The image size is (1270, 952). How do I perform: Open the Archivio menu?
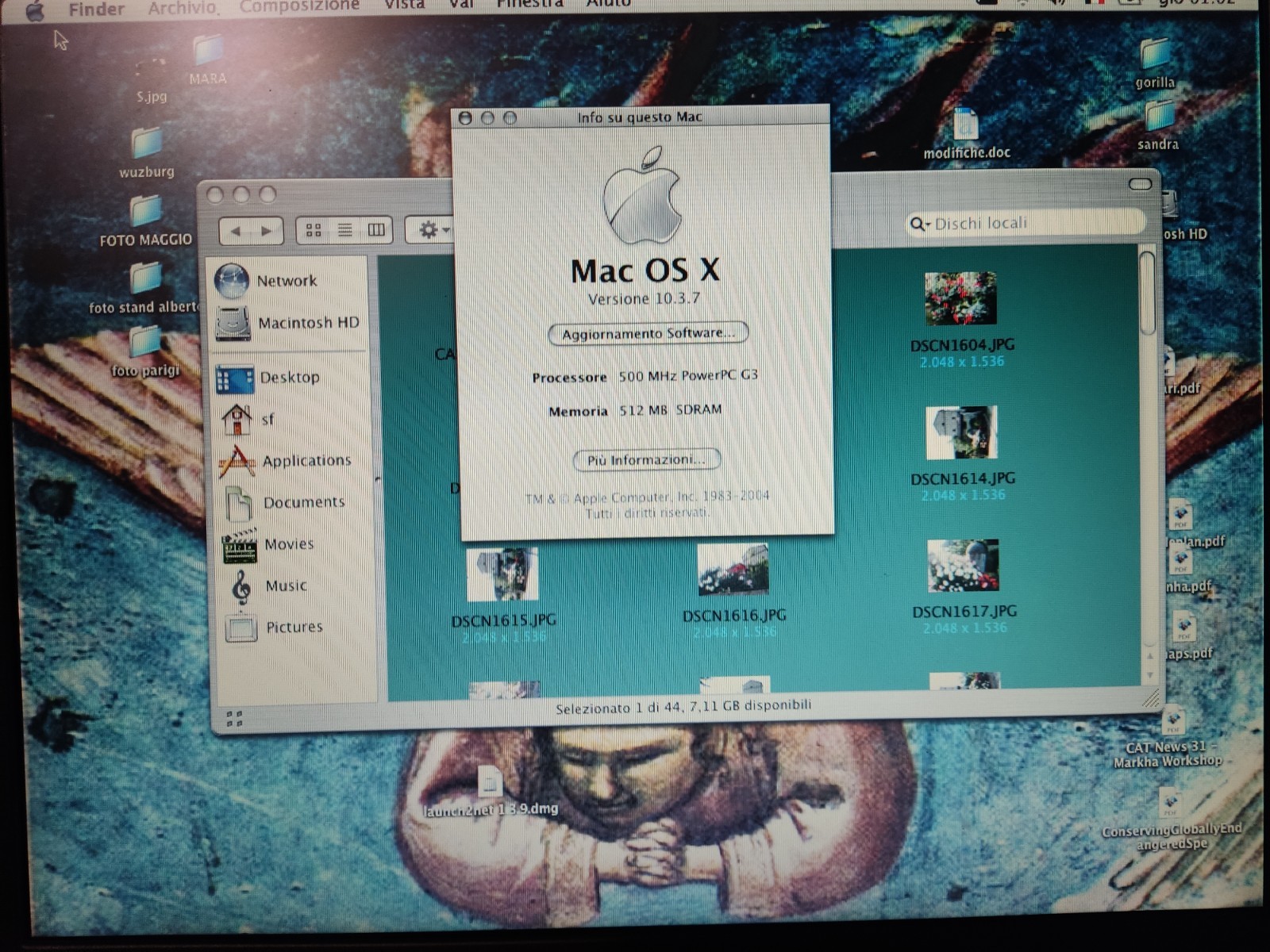183,8
